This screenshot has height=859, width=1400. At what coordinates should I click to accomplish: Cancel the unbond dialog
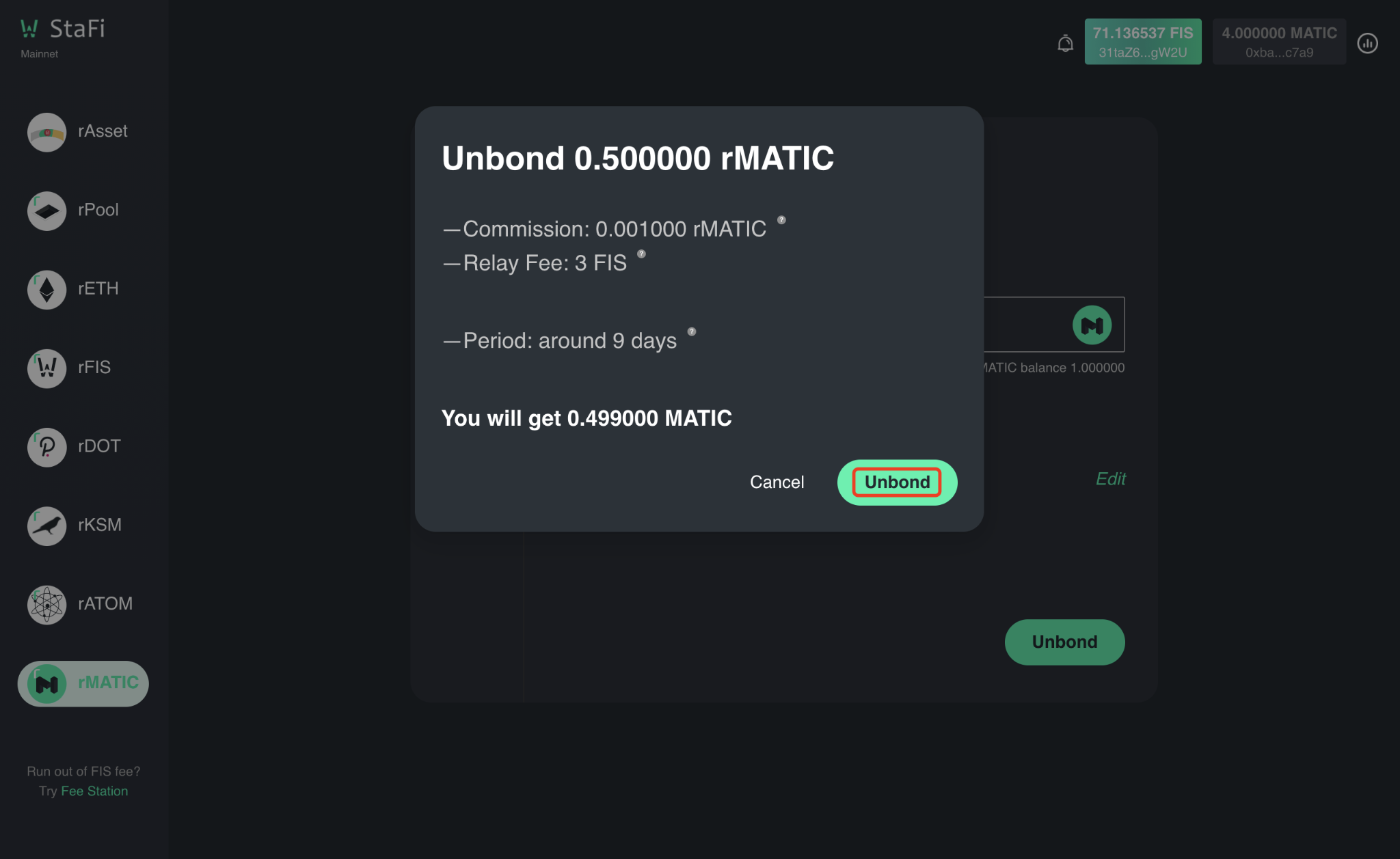[x=777, y=482]
